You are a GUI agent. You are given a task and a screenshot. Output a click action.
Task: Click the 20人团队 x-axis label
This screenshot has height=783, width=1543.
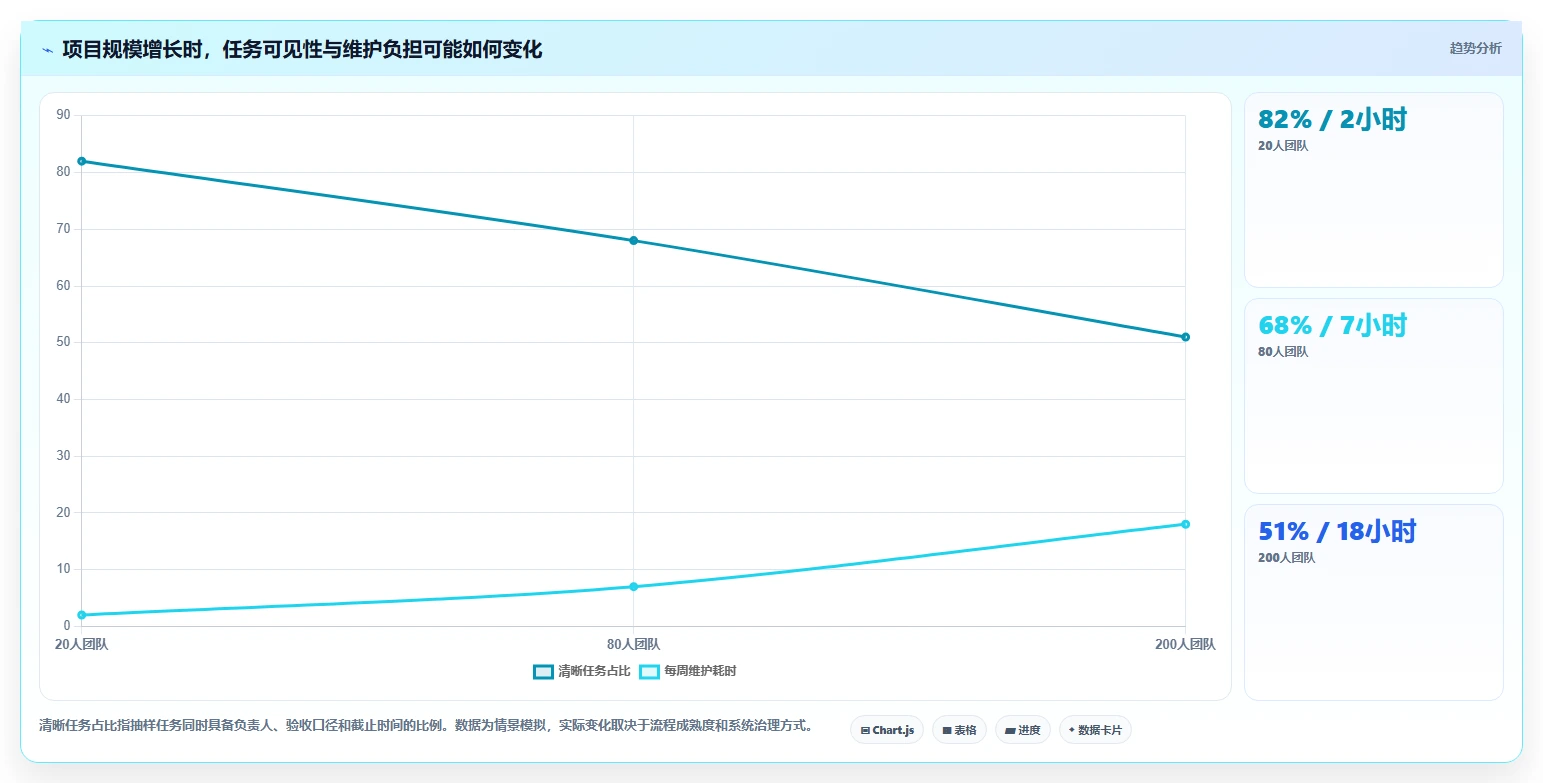click(82, 645)
